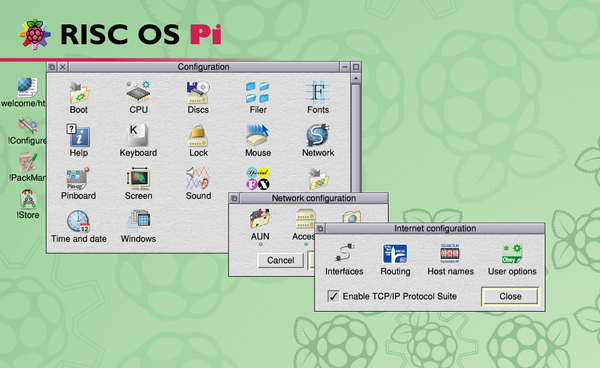Click Cancel in Network configuration

(x=280, y=260)
